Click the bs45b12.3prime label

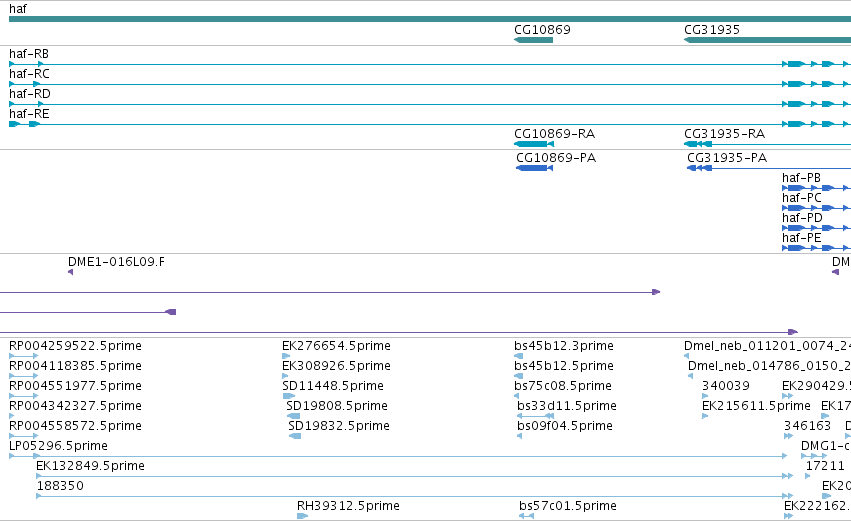click(564, 346)
